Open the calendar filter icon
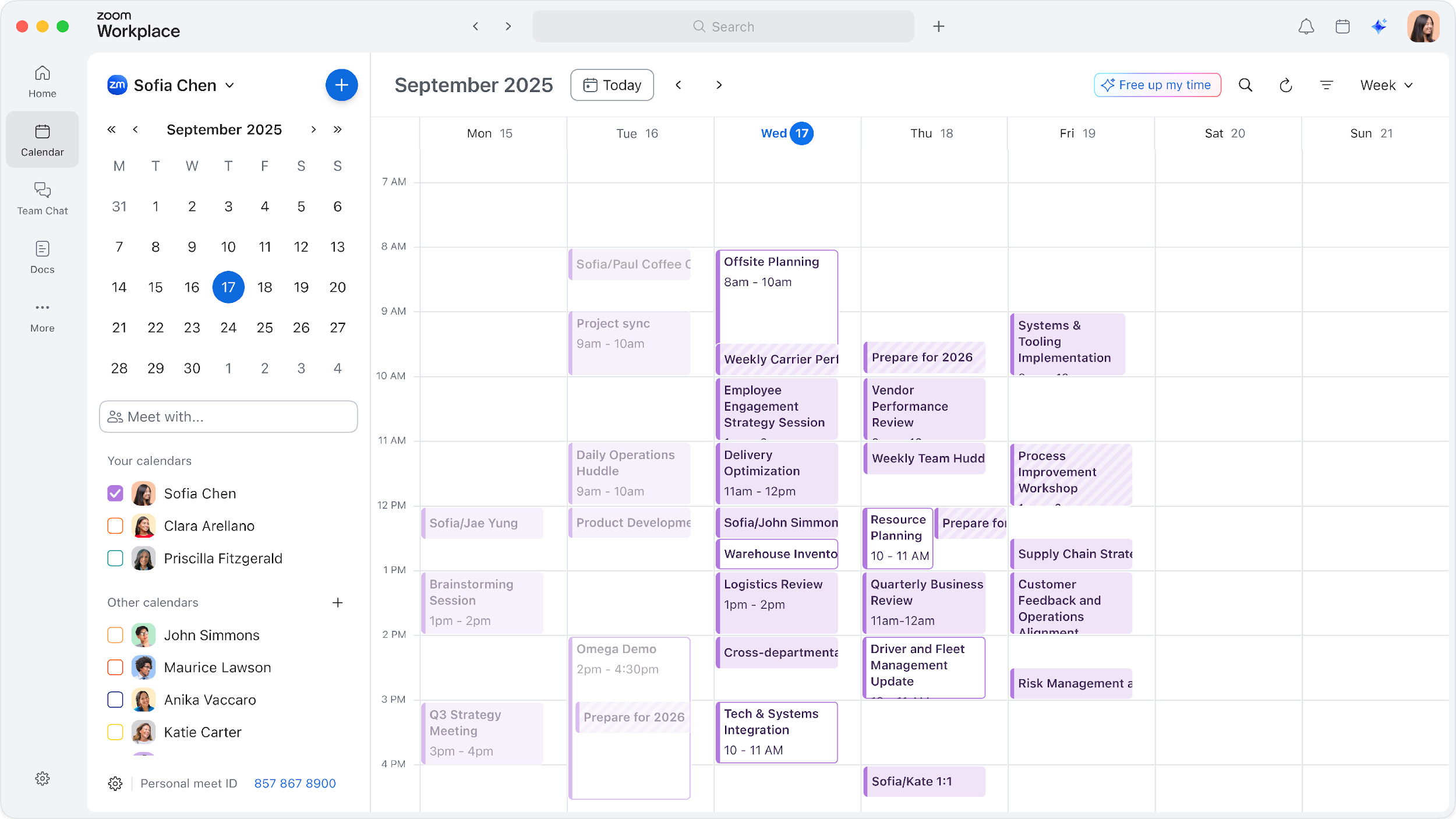The image size is (1456, 819). tap(1326, 86)
